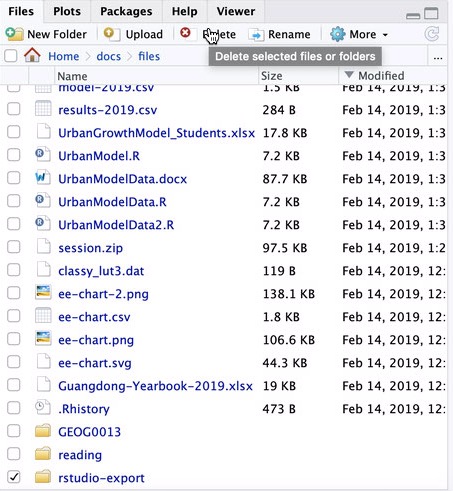Toggle the select-all checkbox in breadcrumb bar
453x491 pixels.
tap(11, 56)
